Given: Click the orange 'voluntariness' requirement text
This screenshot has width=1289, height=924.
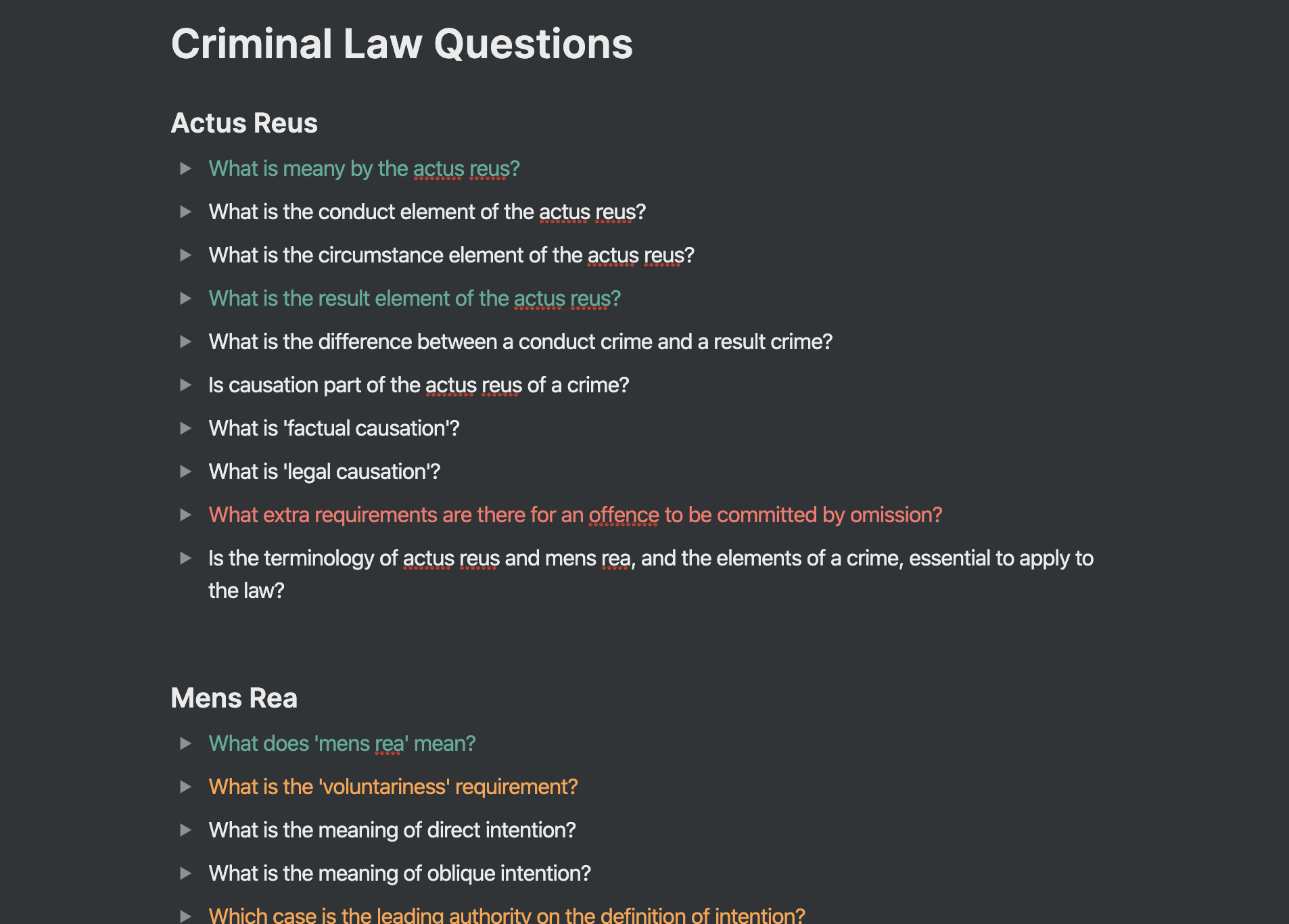Looking at the screenshot, I should tap(394, 787).
